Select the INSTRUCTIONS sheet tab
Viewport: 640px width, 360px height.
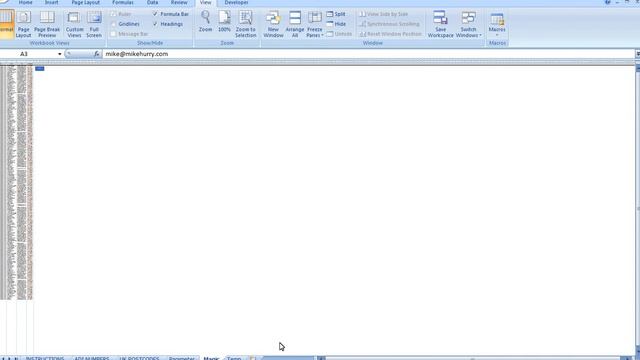45,358
